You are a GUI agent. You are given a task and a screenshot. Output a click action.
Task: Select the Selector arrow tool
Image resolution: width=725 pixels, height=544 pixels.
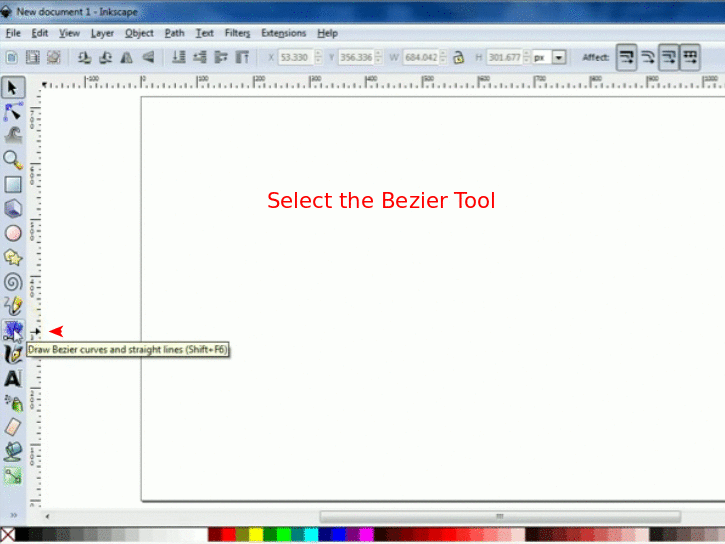click(x=12, y=87)
